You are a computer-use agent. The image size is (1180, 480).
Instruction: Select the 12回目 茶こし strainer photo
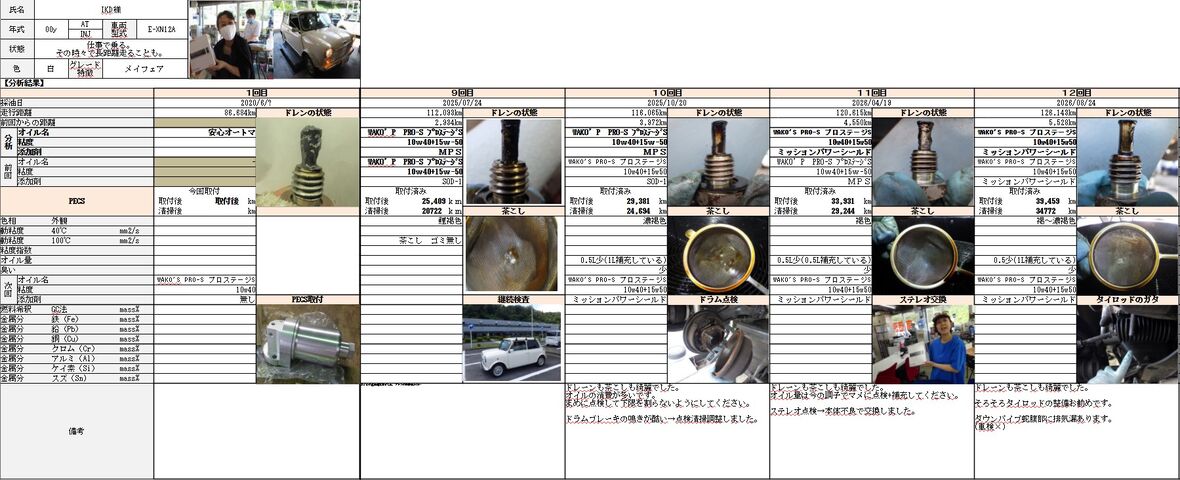[1128, 255]
